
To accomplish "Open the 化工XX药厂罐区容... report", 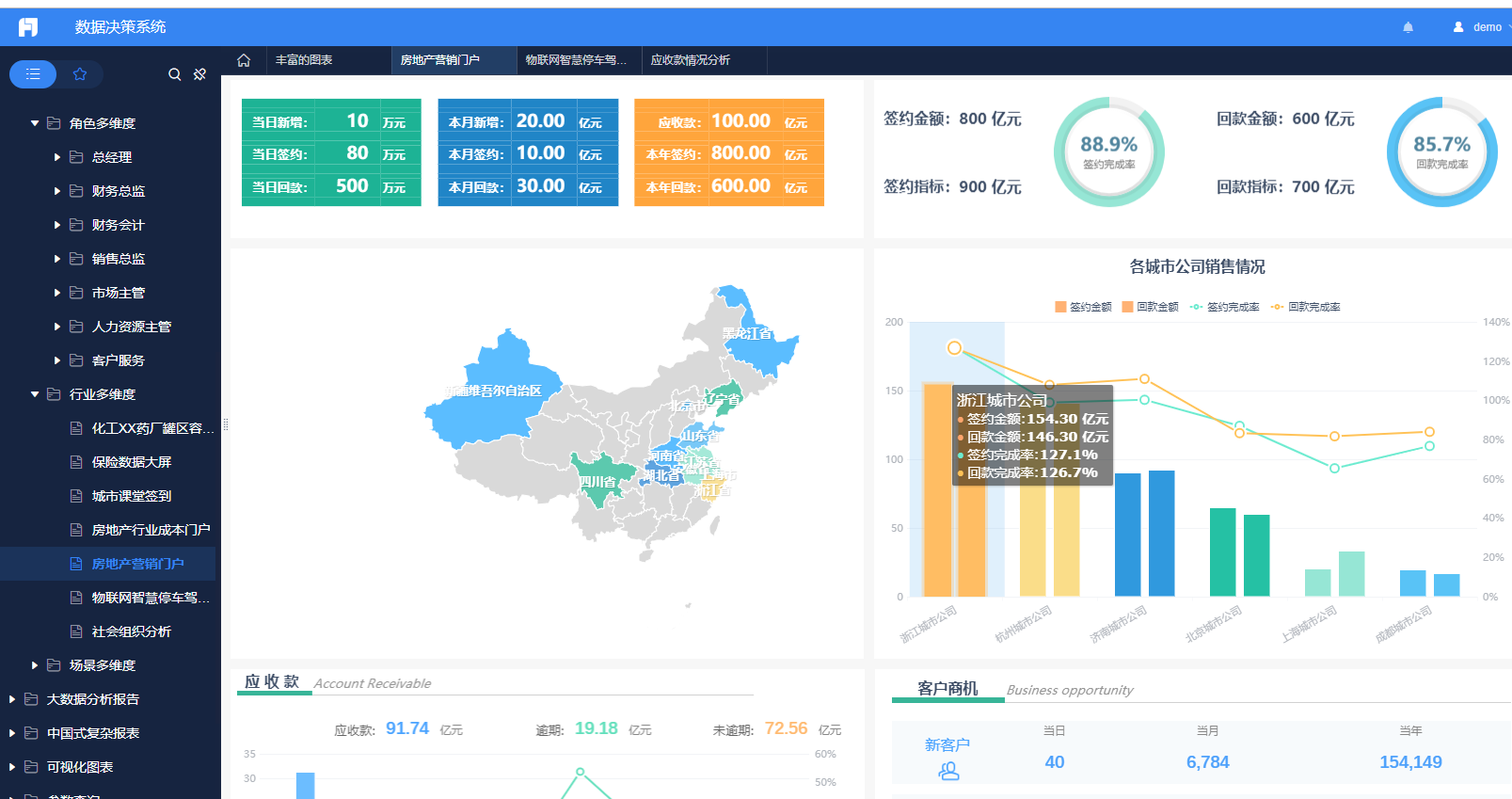I will click(153, 428).
